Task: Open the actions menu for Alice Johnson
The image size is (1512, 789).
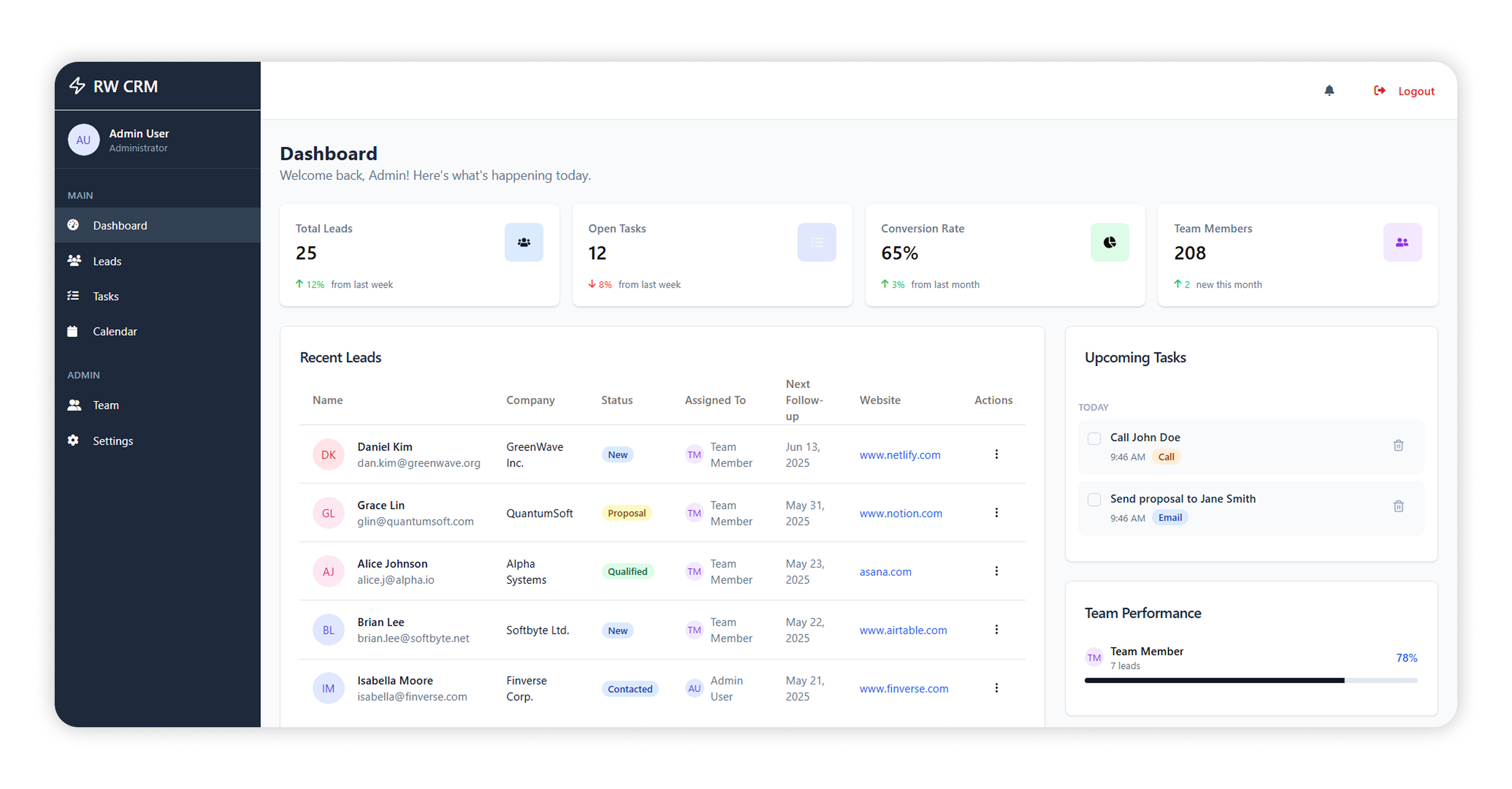Action: click(x=996, y=571)
